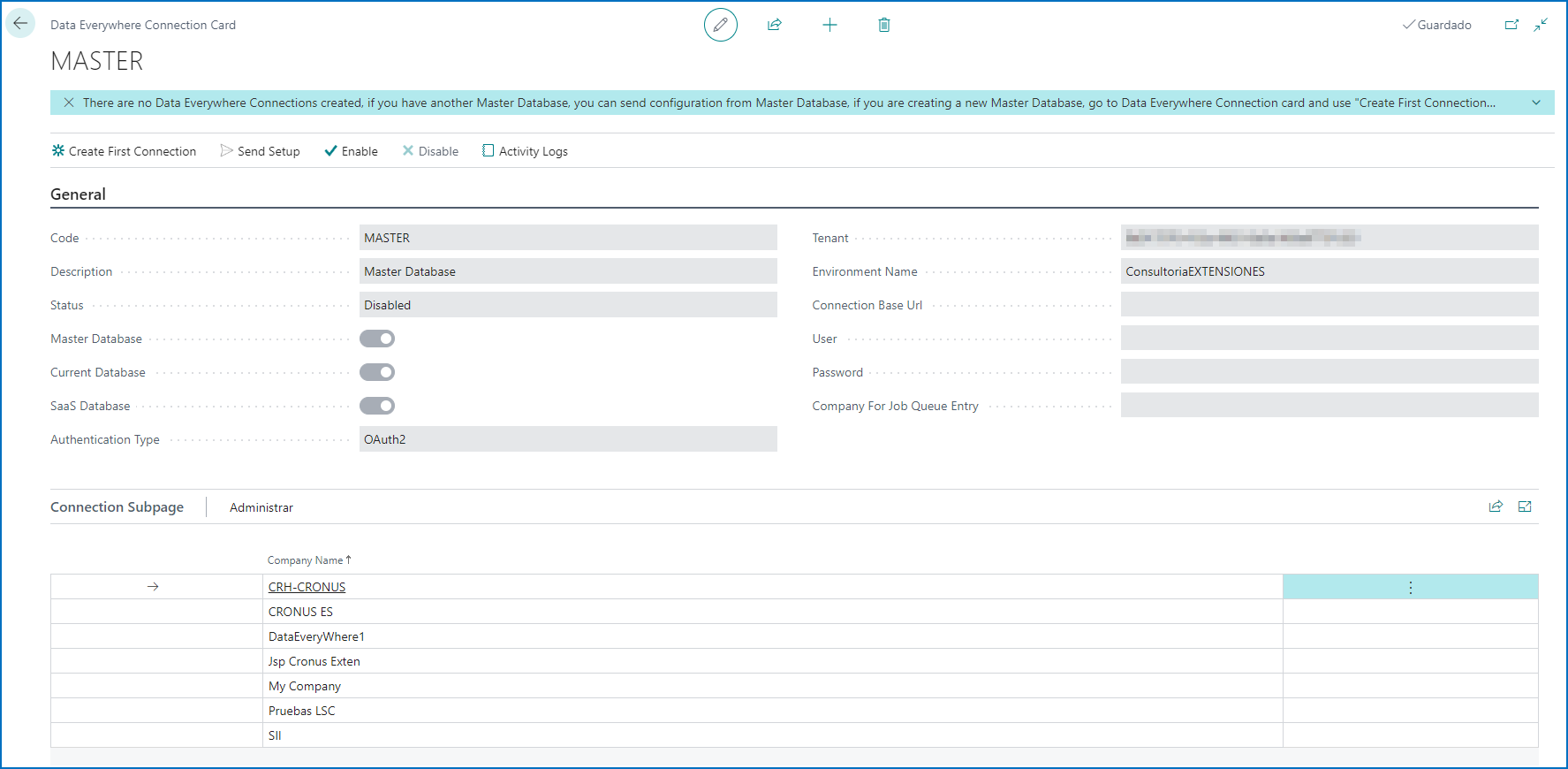1568x769 pixels.
Task: Click the Description field
Action: (568, 271)
